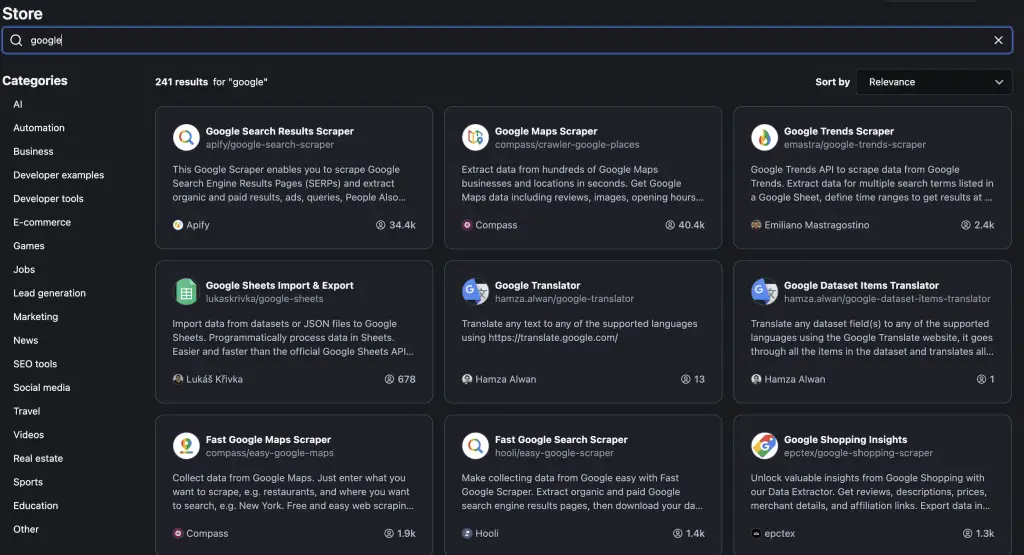Click the search magnifier icon in search bar
The width and height of the screenshot is (1024, 555).
click(x=16, y=40)
